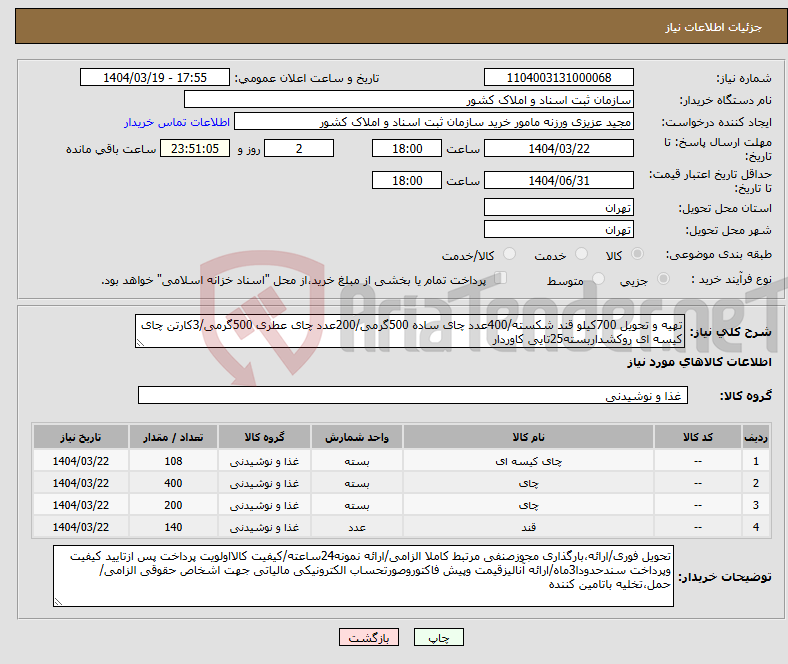Click the response deadline time 18:00 field
The width and height of the screenshot is (788, 664).
point(407,148)
